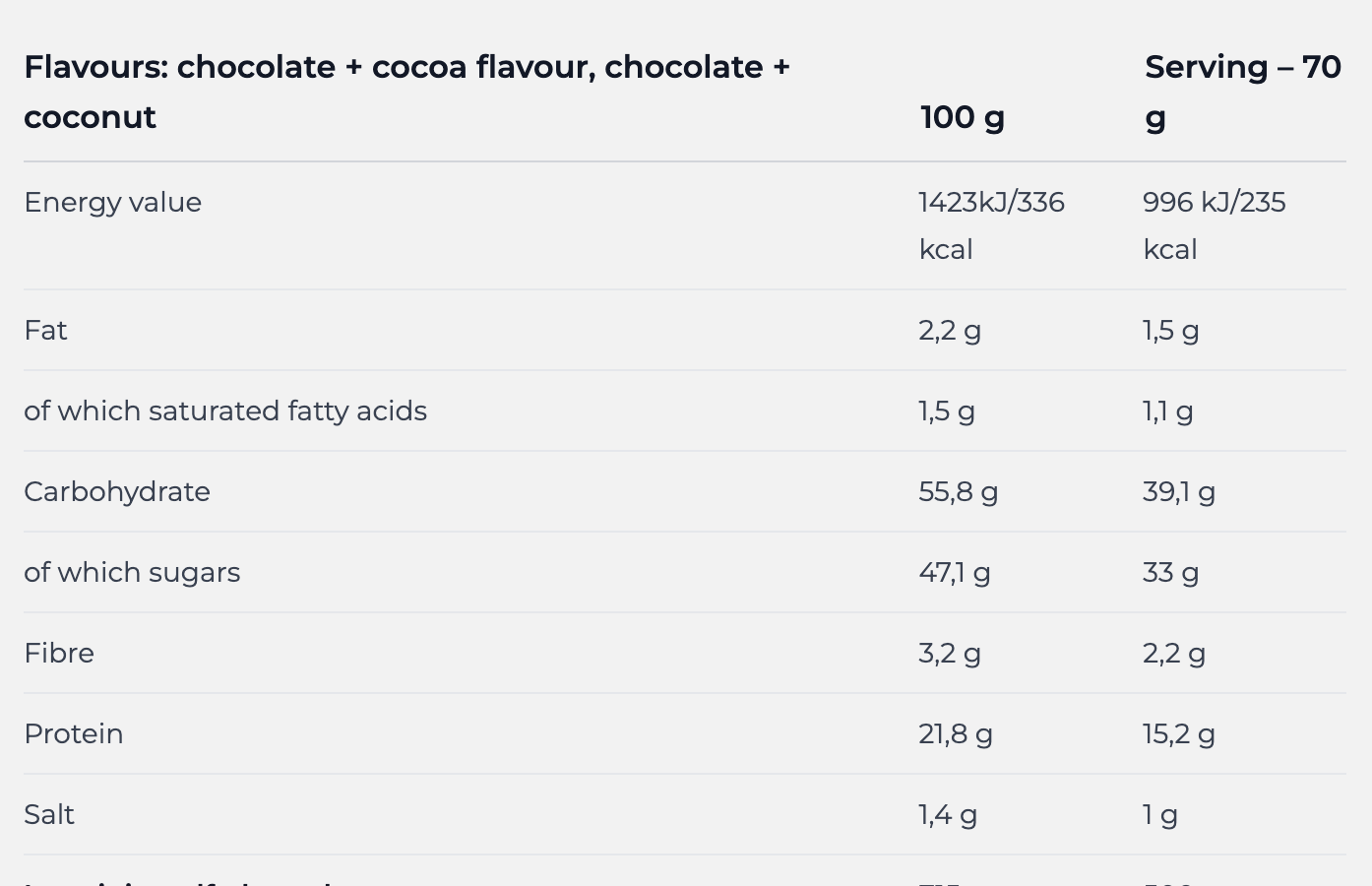Select the Fat row label
Screen dimensions: 1372x886
[x=45, y=330]
